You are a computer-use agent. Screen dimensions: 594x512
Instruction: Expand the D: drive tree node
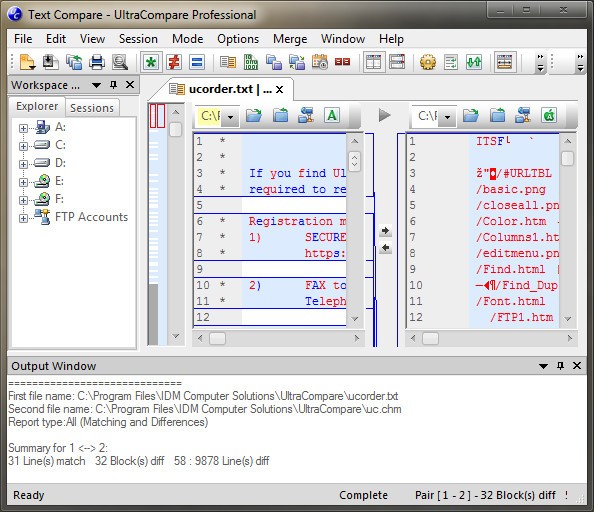pyautogui.click(x=23, y=164)
